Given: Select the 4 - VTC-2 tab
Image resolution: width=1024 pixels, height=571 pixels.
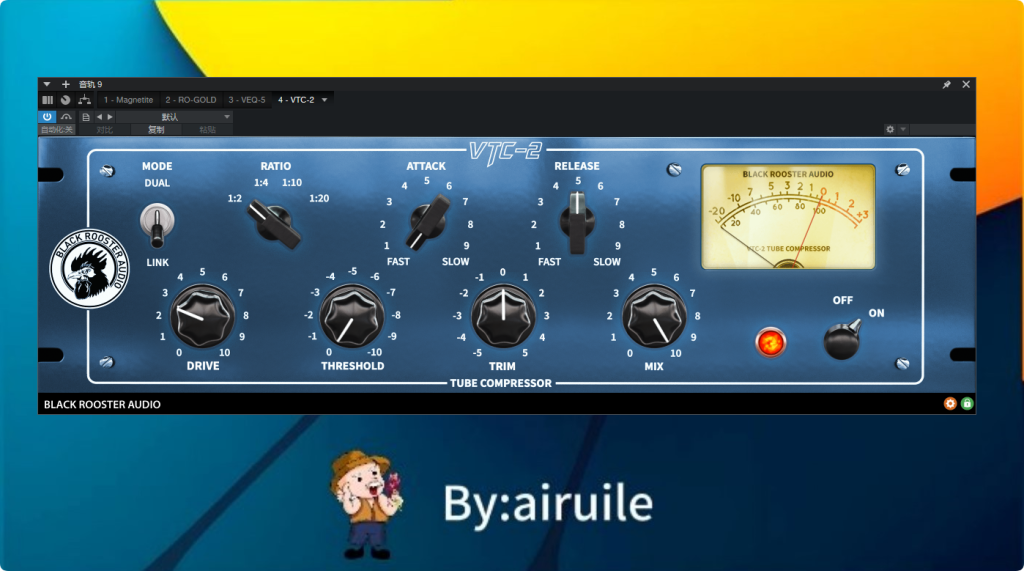Looking at the screenshot, I should click(x=296, y=100).
